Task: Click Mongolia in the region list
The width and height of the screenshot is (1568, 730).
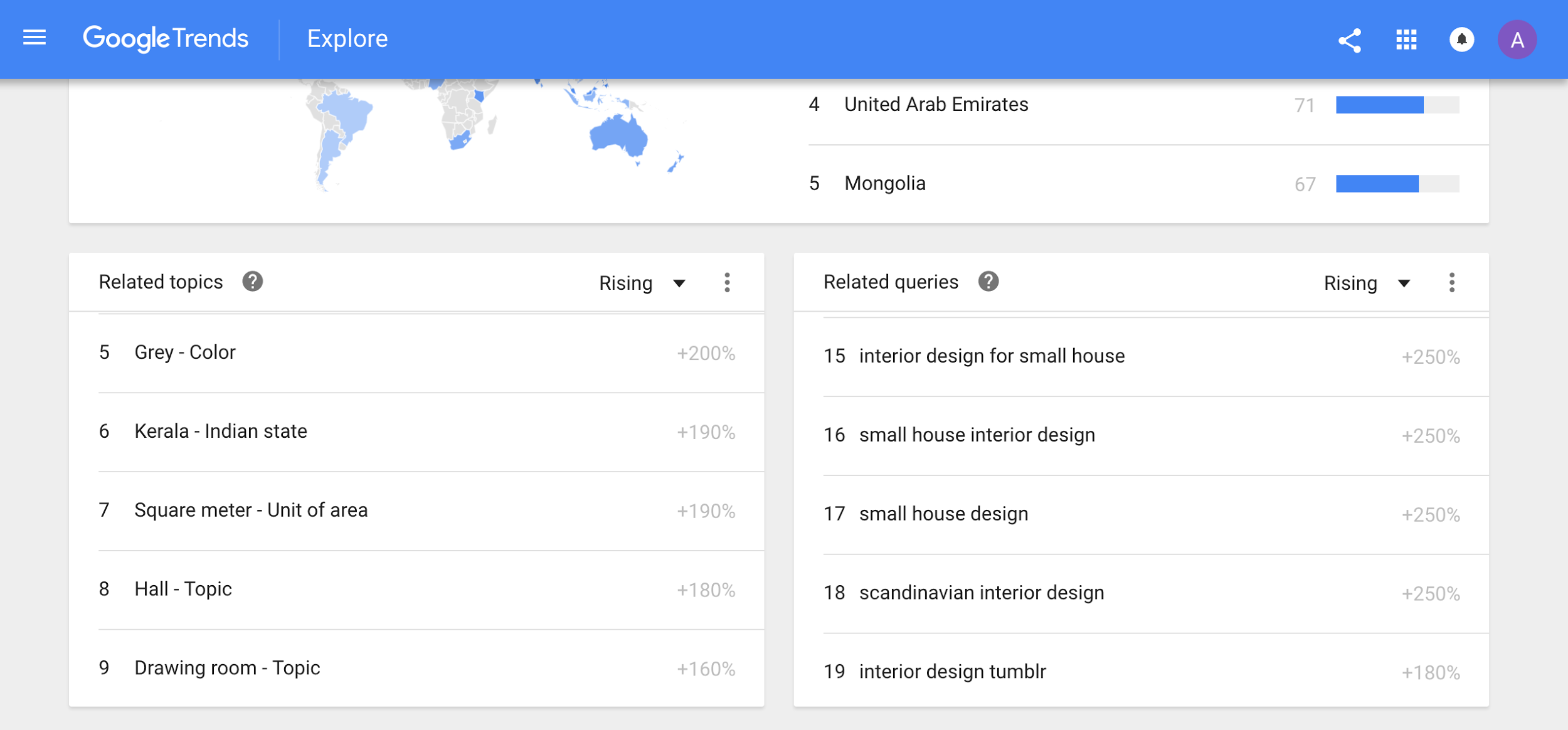Action: coord(884,184)
